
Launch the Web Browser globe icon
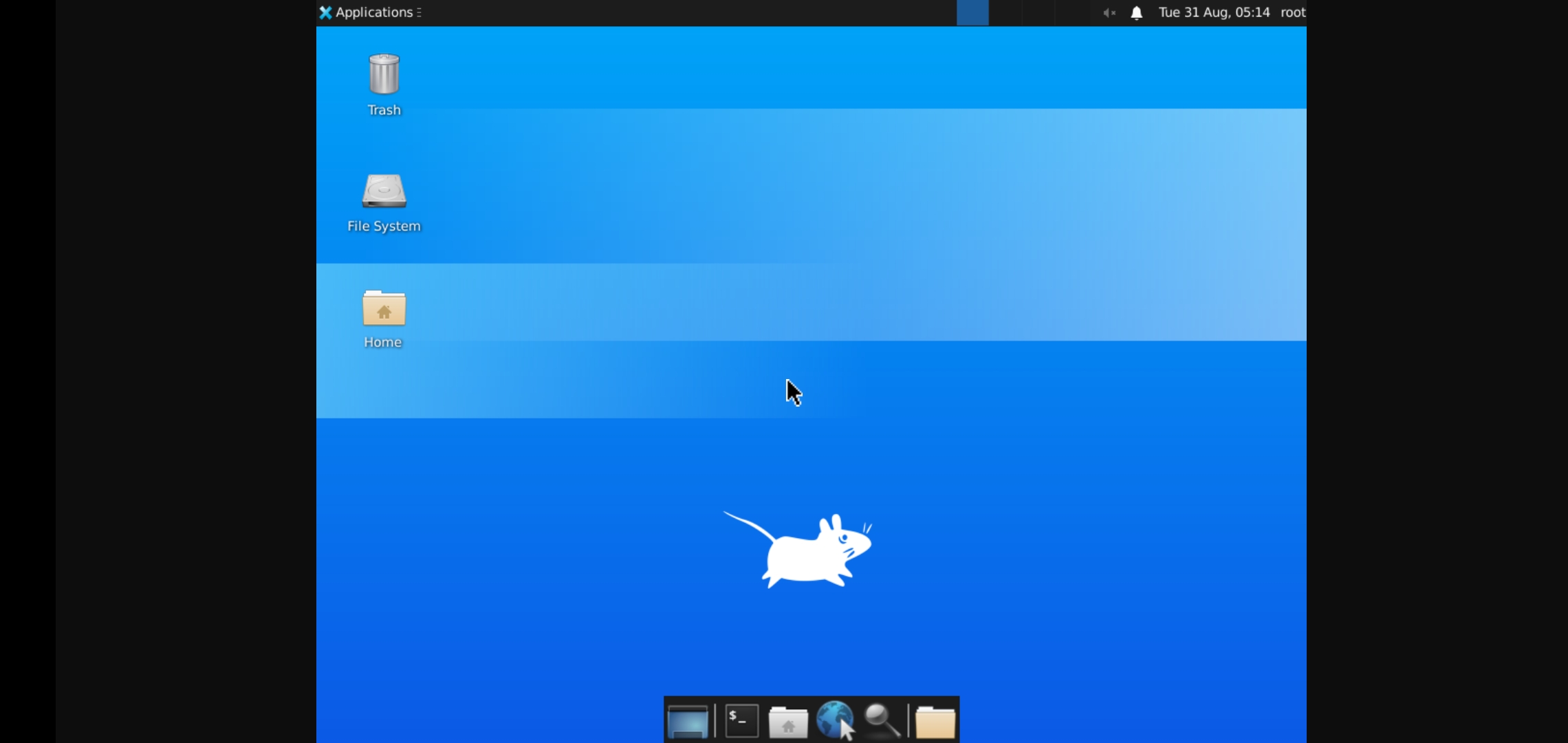click(834, 720)
